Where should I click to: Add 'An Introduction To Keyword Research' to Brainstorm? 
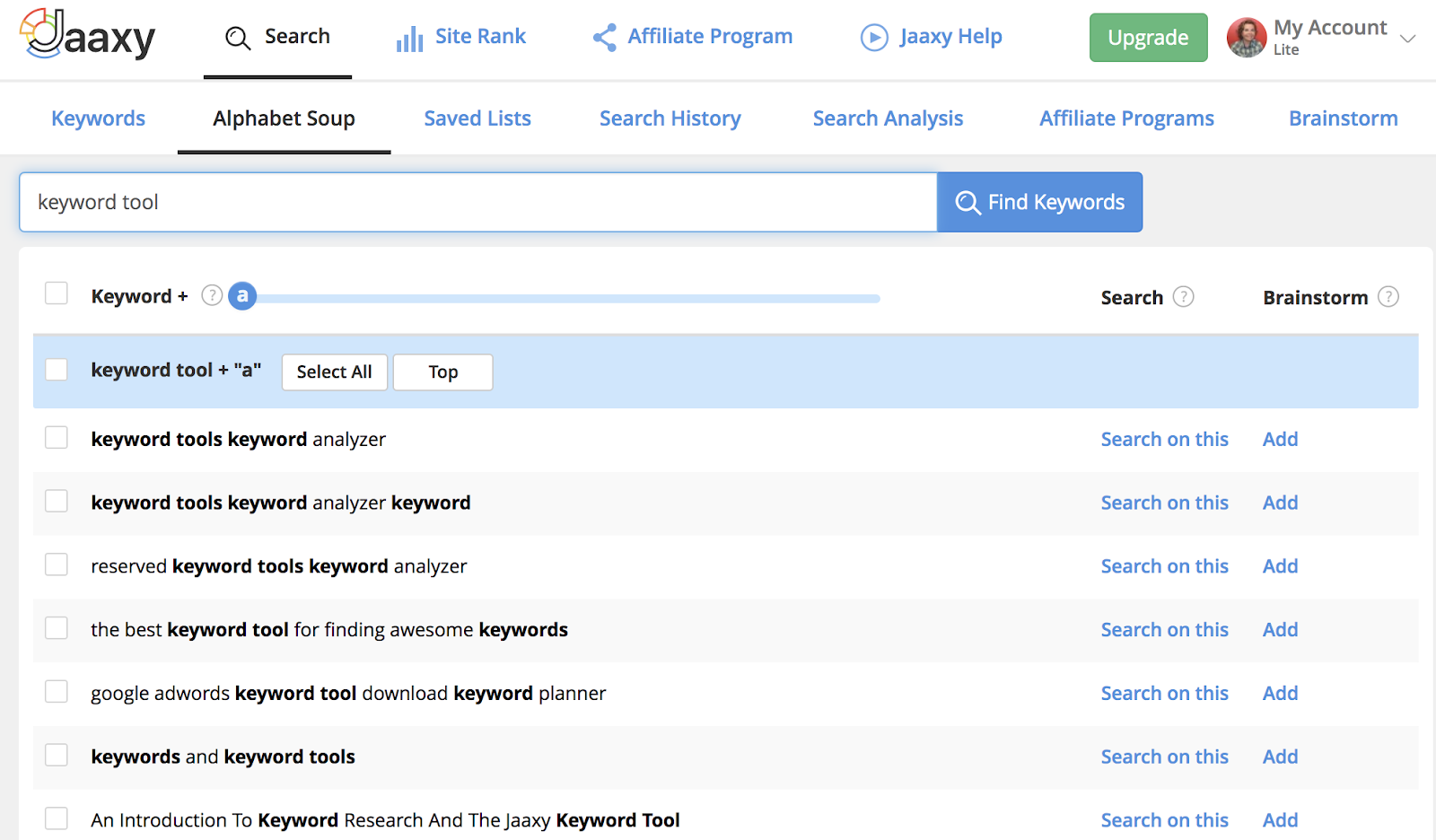(1280, 820)
